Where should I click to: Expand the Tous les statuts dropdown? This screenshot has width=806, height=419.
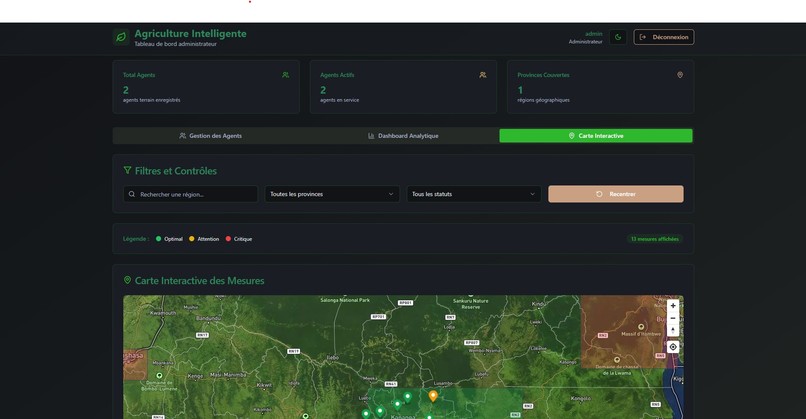click(473, 194)
